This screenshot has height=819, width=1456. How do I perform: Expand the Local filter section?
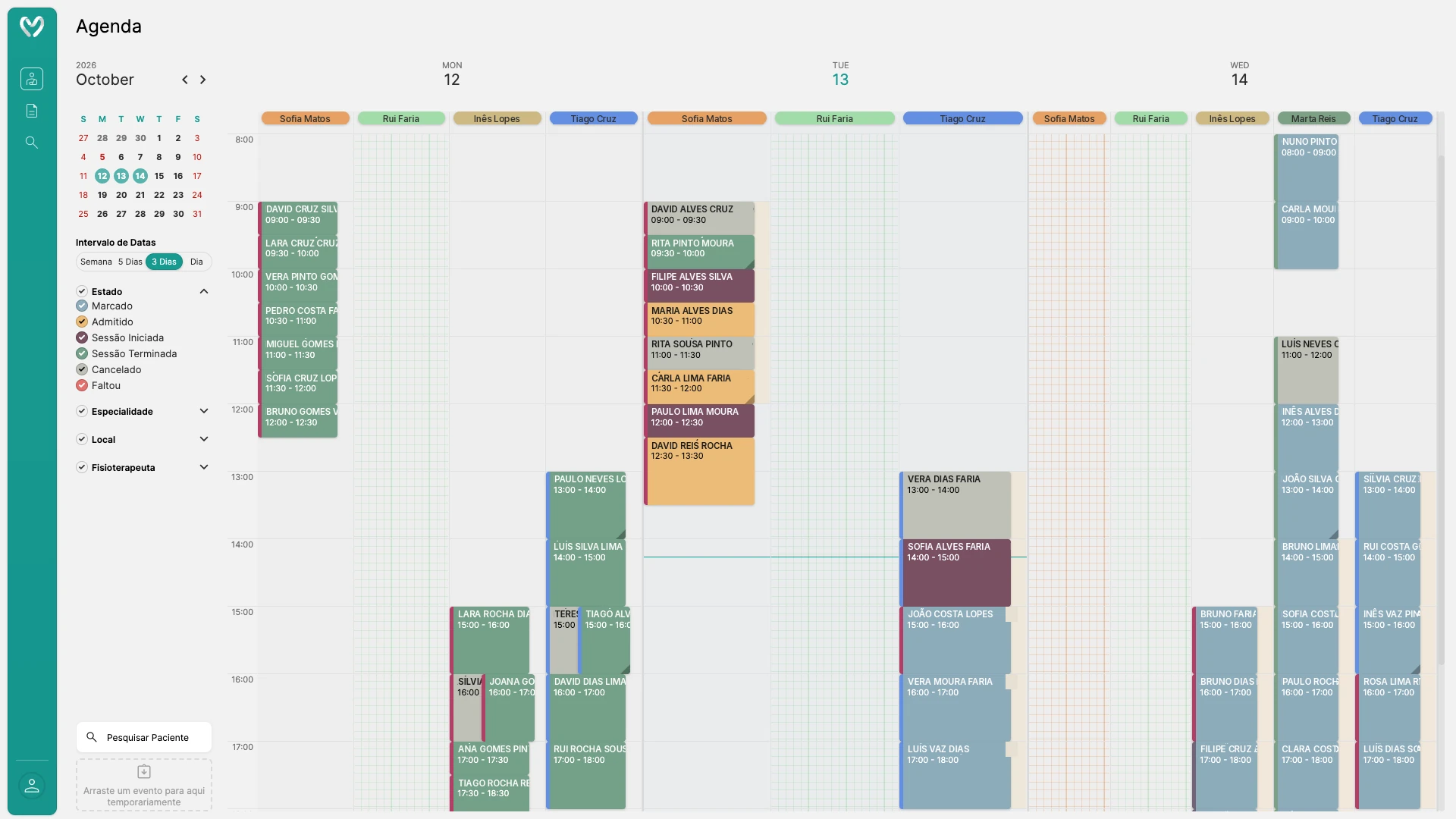[204, 440]
